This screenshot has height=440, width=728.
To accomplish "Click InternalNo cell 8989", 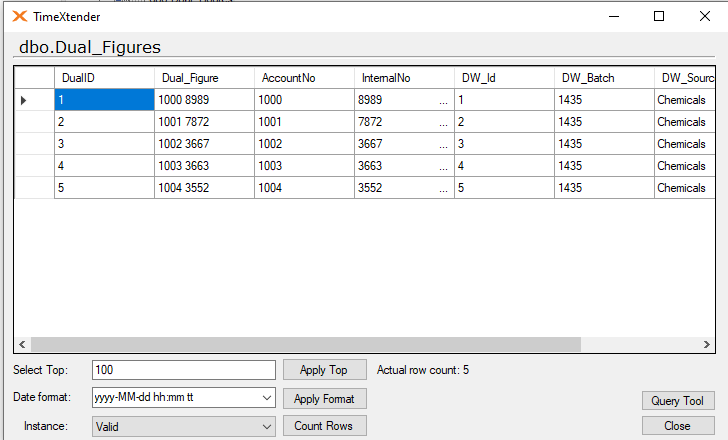I will pos(404,100).
